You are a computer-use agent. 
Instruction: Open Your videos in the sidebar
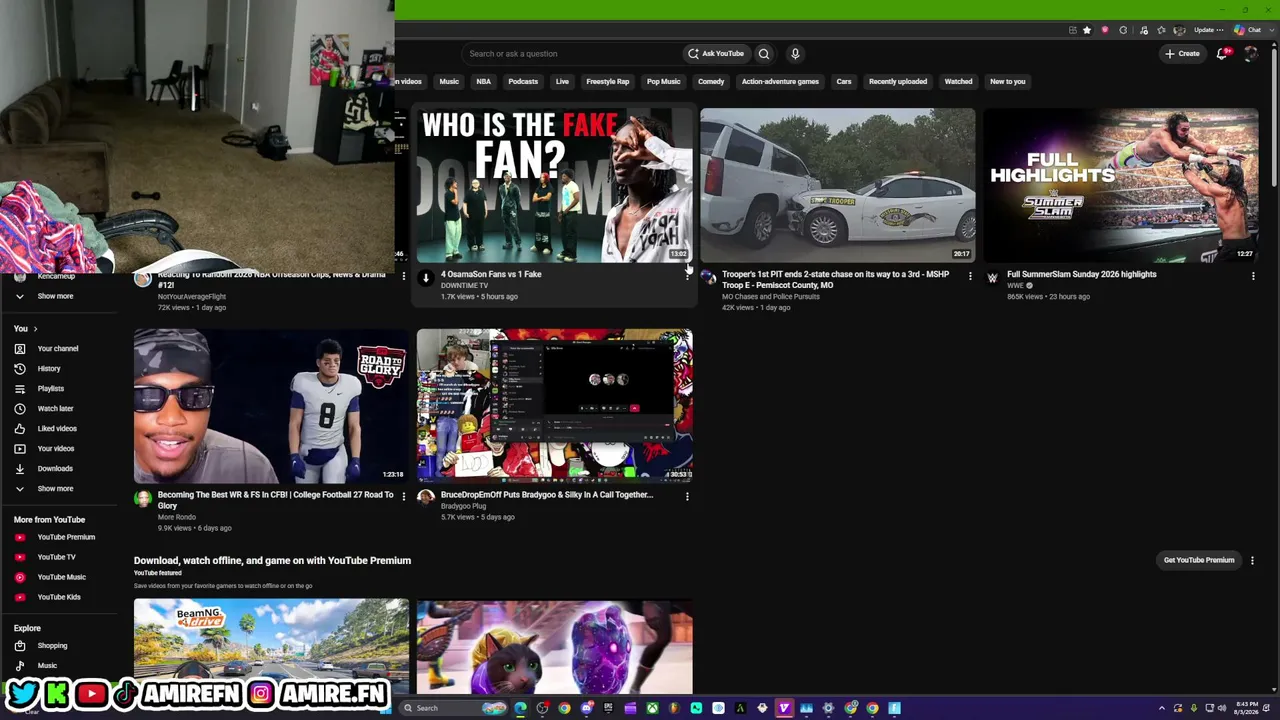pos(56,448)
